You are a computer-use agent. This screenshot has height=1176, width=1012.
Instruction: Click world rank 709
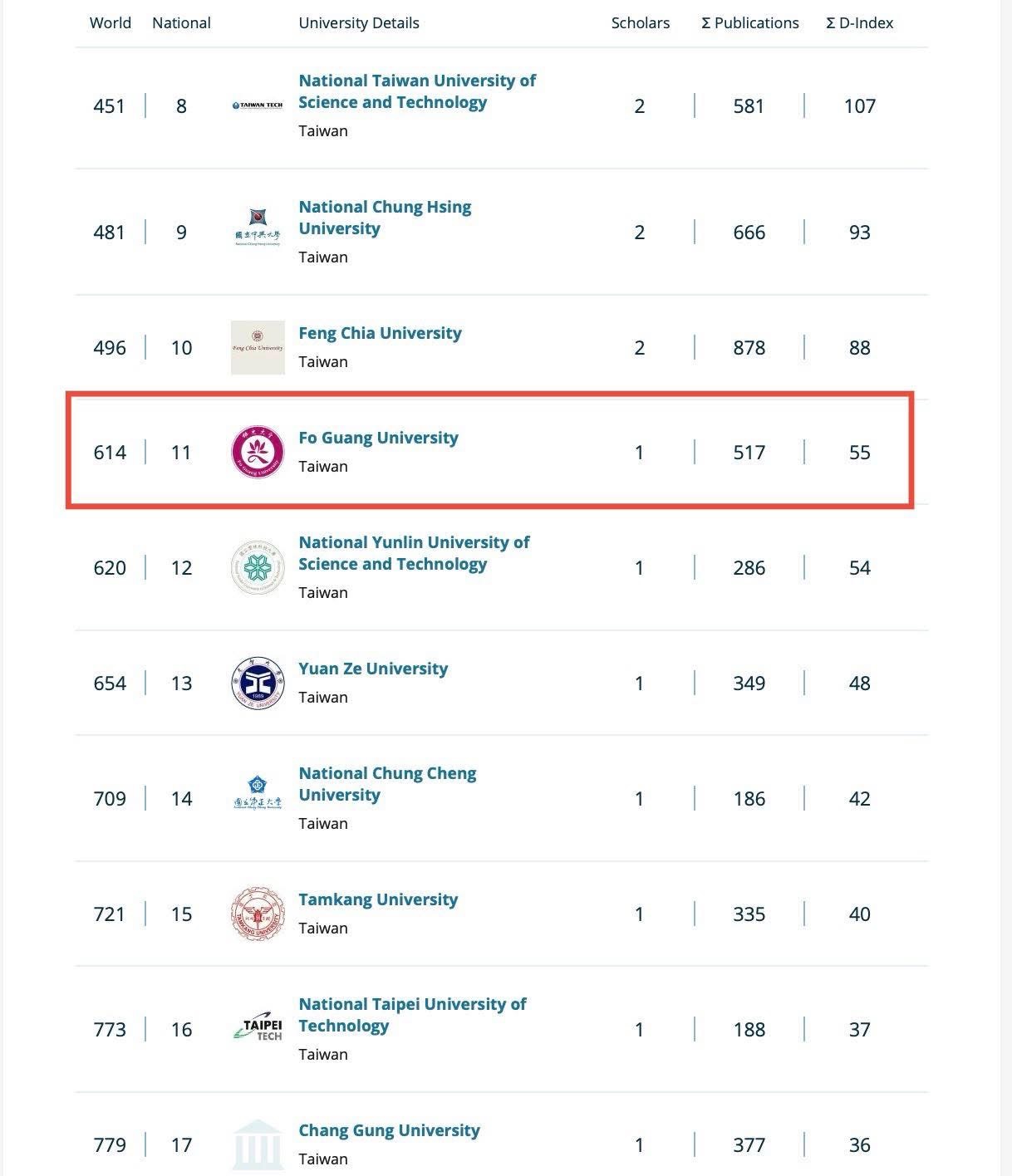(x=110, y=799)
